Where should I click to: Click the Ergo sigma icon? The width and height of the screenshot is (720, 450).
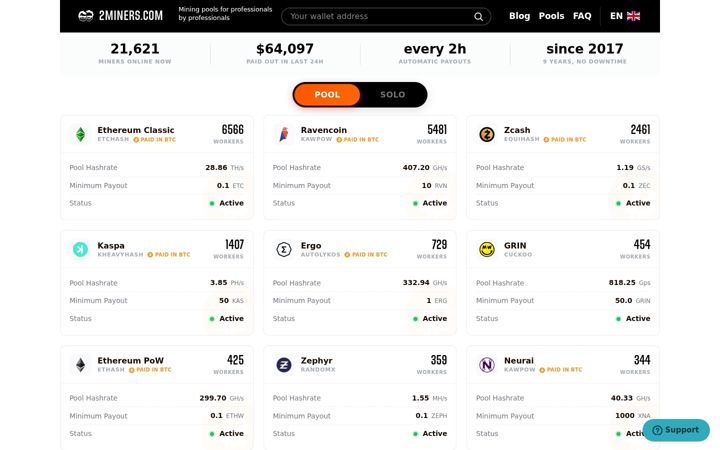tap(284, 249)
